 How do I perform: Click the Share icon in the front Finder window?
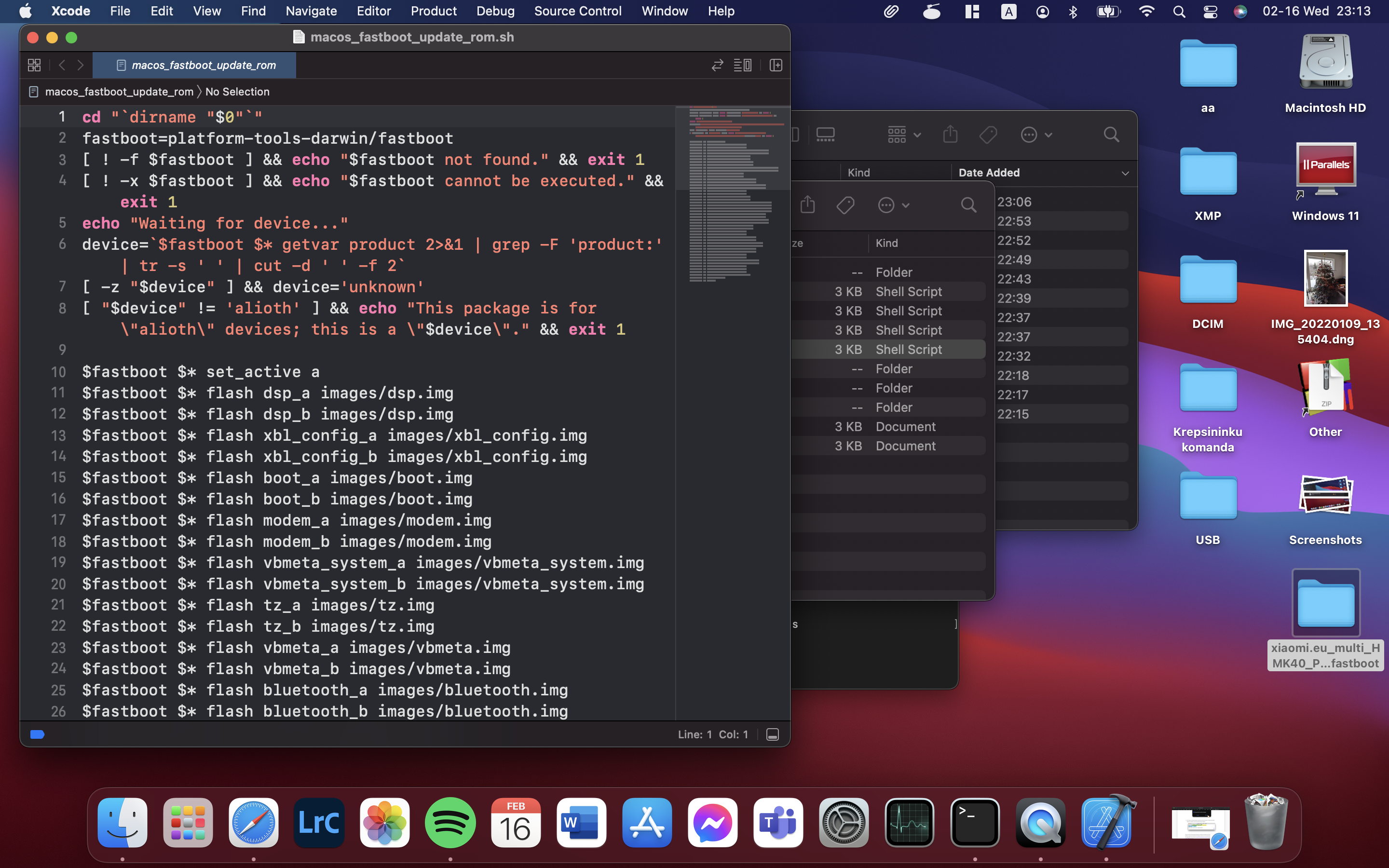807,205
